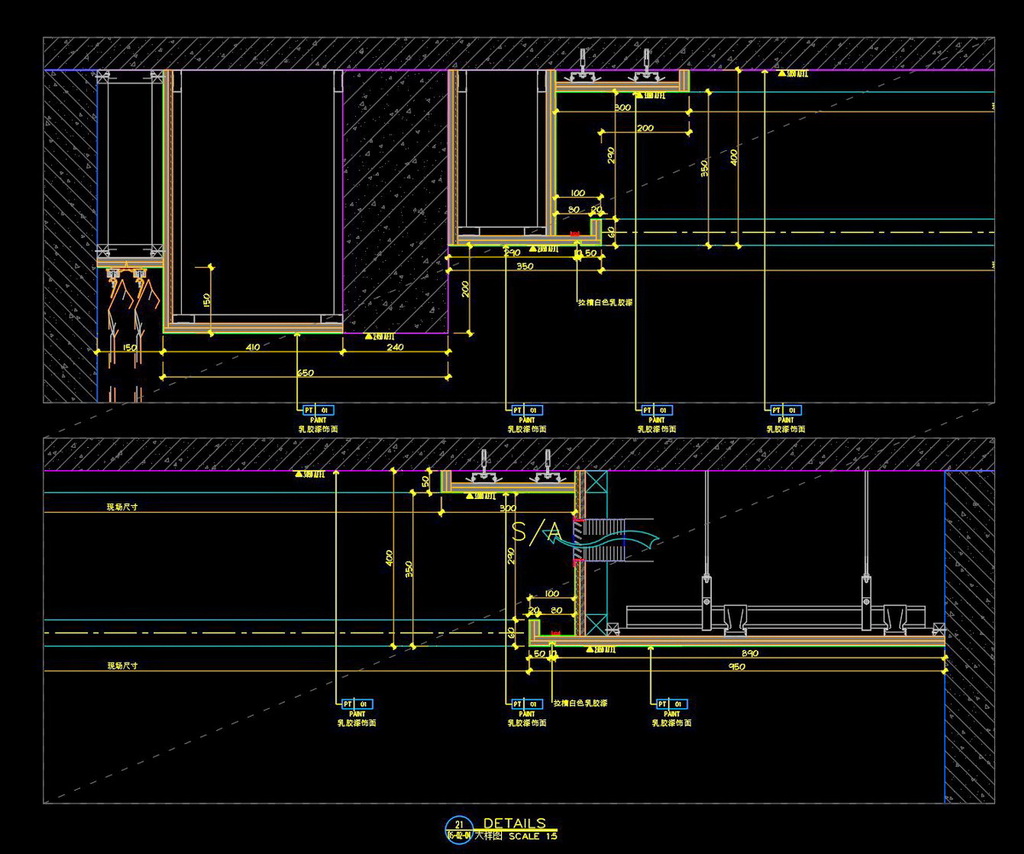The width and height of the screenshot is (1024, 854).
Task: Click 交槽白色乳胶漆 note in lower detail
Action: tap(586, 703)
